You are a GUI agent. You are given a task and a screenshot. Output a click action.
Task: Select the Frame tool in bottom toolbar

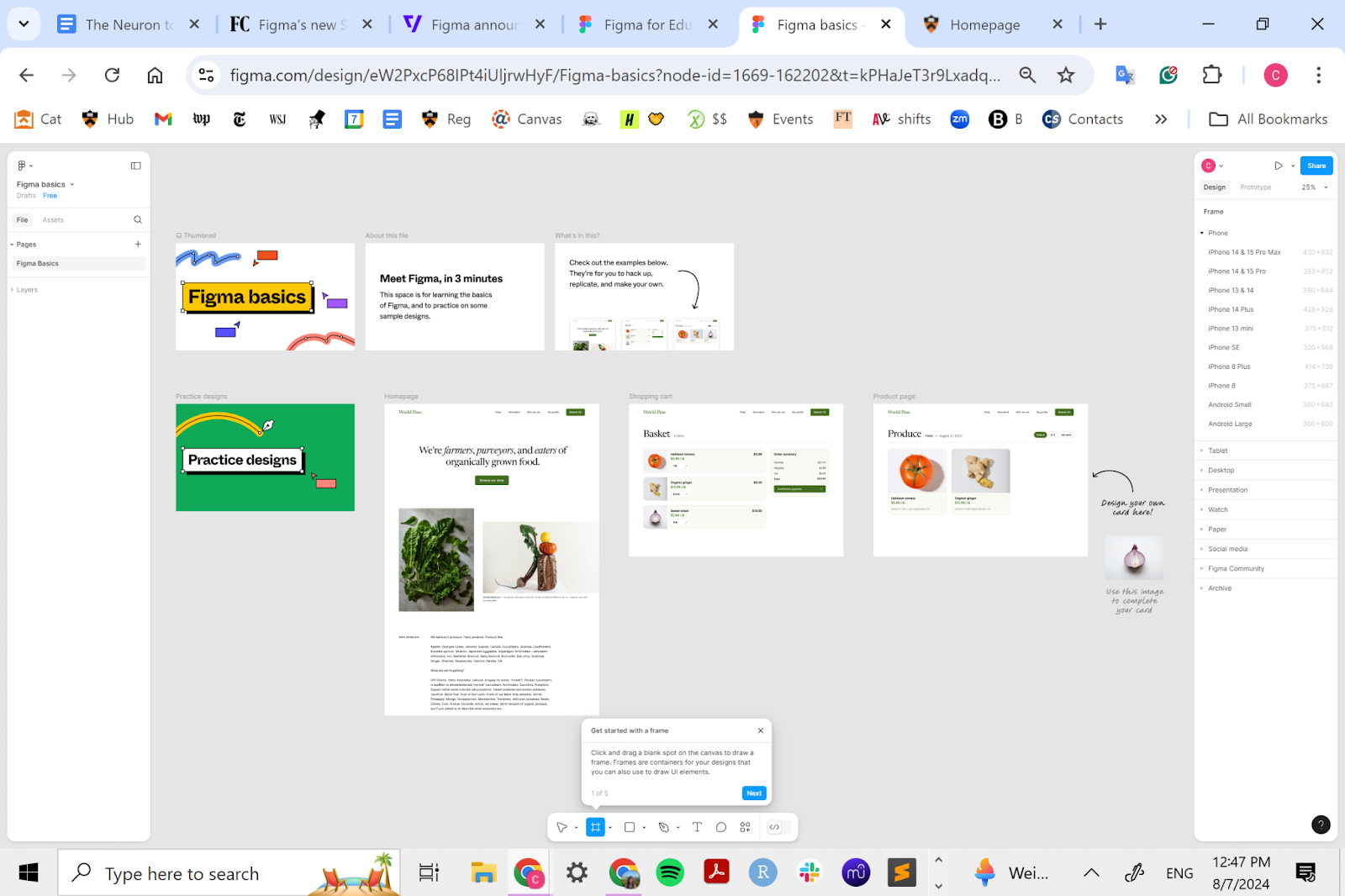[595, 827]
